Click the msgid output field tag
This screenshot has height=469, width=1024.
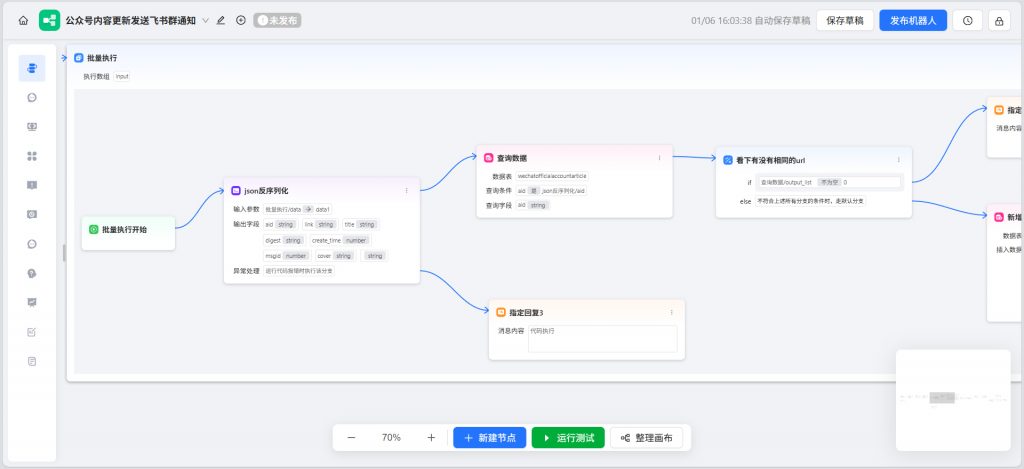click(x=287, y=256)
